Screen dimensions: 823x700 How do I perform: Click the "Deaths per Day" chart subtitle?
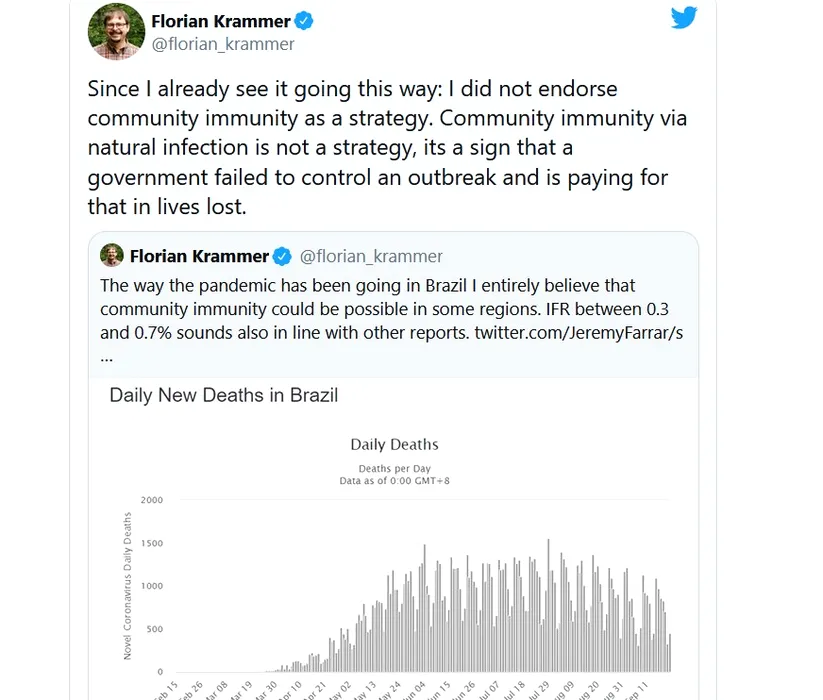(394, 468)
